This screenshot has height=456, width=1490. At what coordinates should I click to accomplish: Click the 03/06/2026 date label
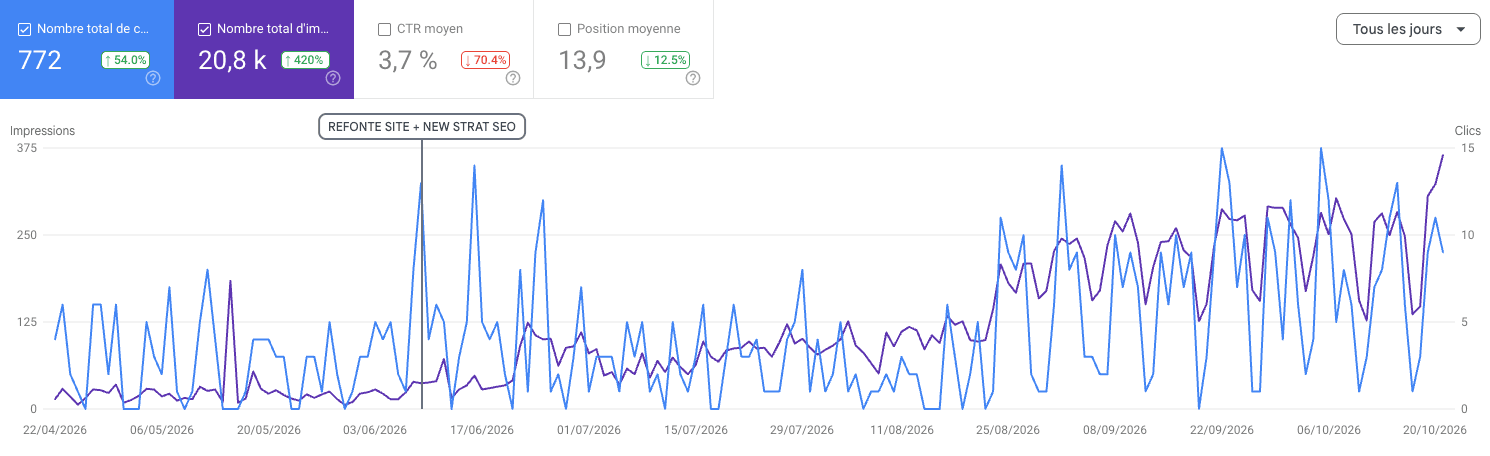pos(375,430)
